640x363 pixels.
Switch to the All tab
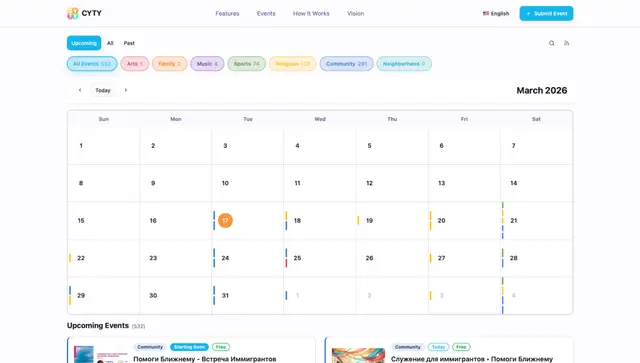coord(110,43)
